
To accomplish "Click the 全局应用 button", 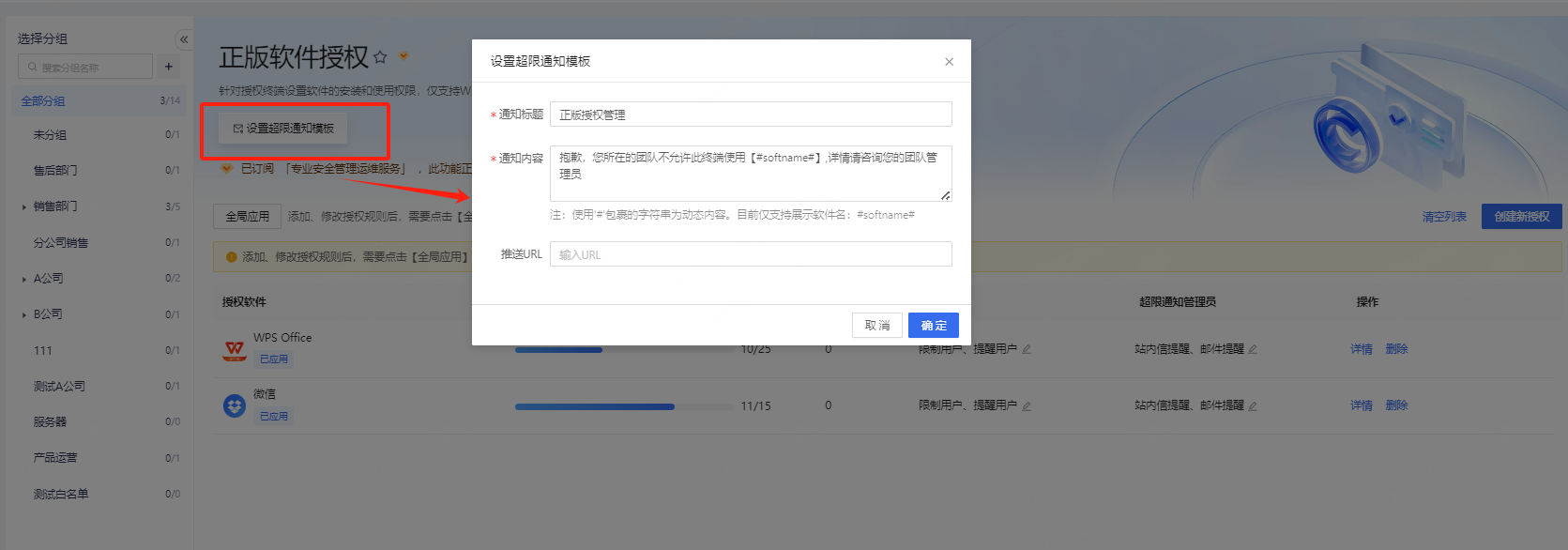I will coord(247,217).
